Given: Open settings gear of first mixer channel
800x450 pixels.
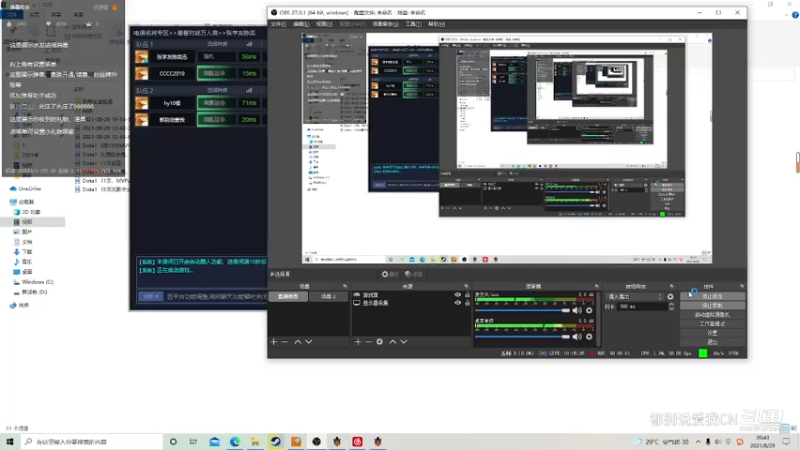Looking at the screenshot, I should pyautogui.click(x=589, y=310).
